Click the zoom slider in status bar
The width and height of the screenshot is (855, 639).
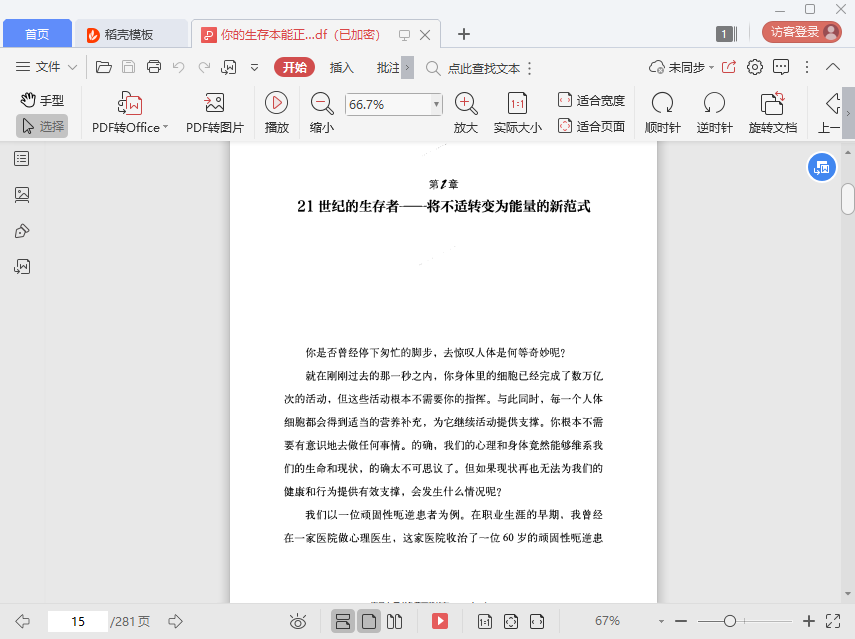pyautogui.click(x=730, y=621)
